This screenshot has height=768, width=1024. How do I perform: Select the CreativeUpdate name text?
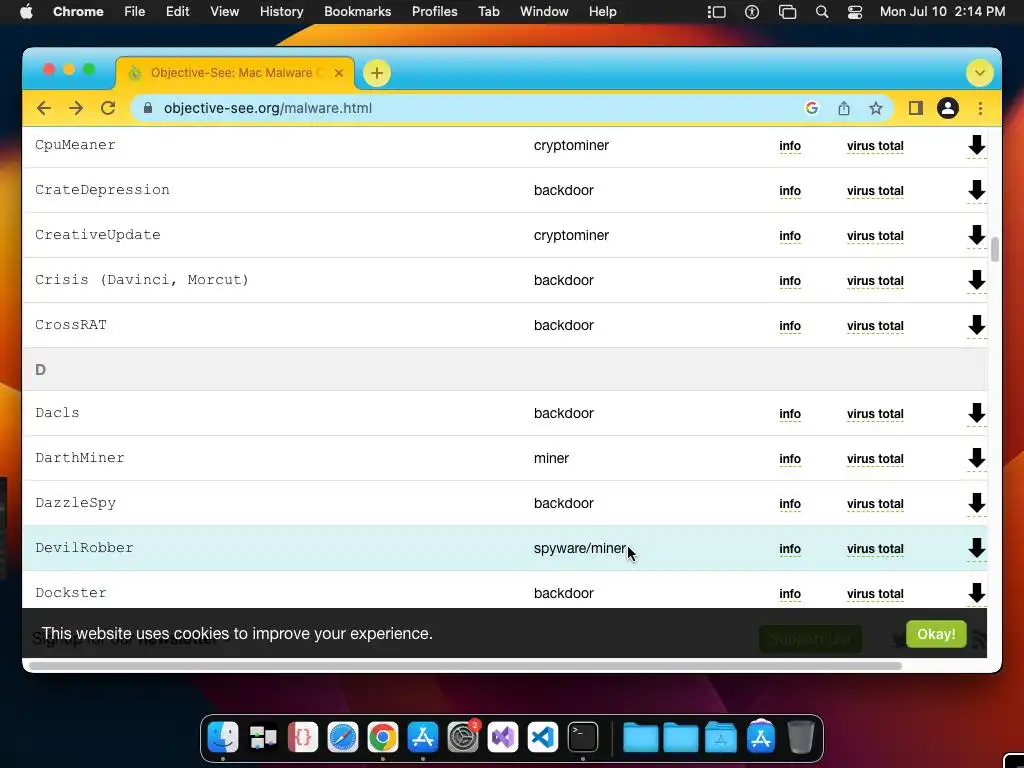pos(98,235)
